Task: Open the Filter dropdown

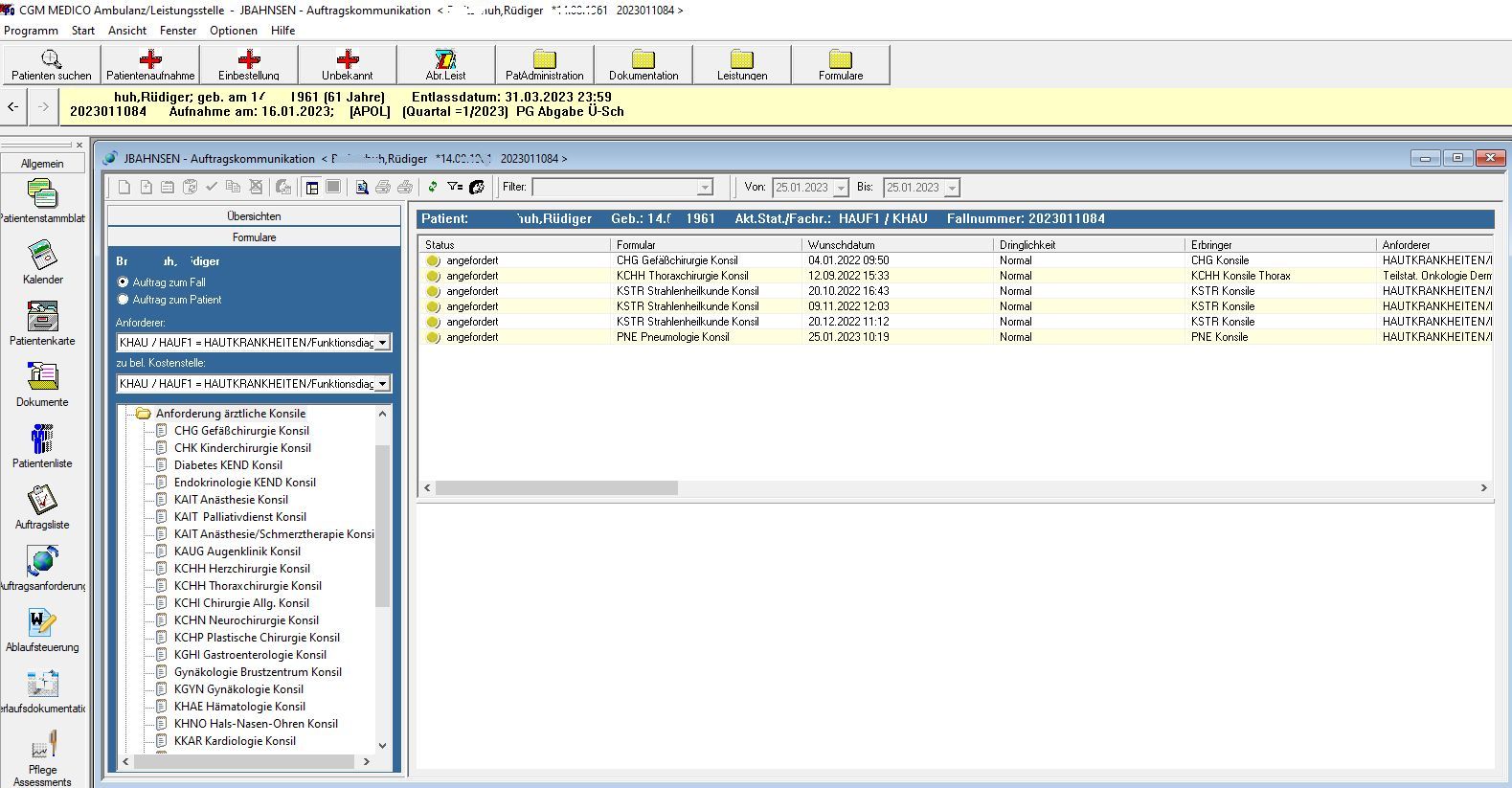Action: pyautogui.click(x=705, y=188)
